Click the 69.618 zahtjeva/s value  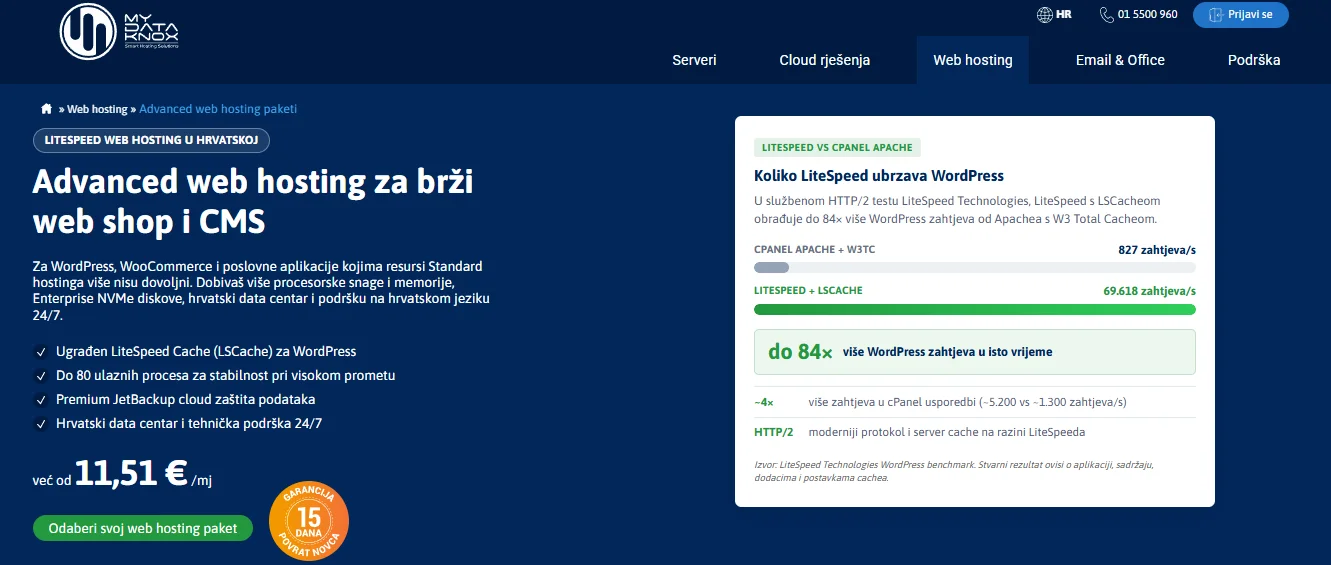[1150, 291]
